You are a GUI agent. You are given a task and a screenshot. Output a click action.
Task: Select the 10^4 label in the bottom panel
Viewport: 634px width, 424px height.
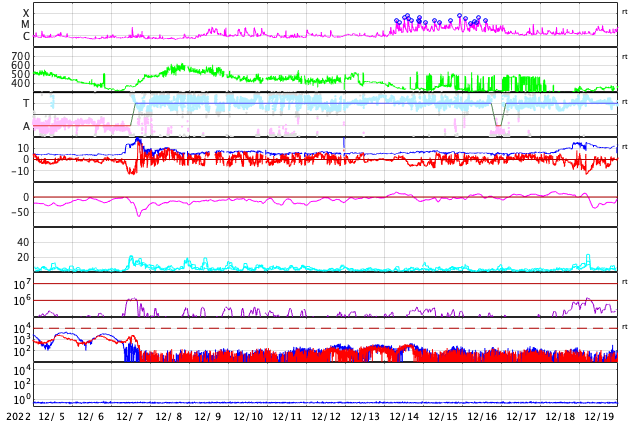tap(22, 369)
